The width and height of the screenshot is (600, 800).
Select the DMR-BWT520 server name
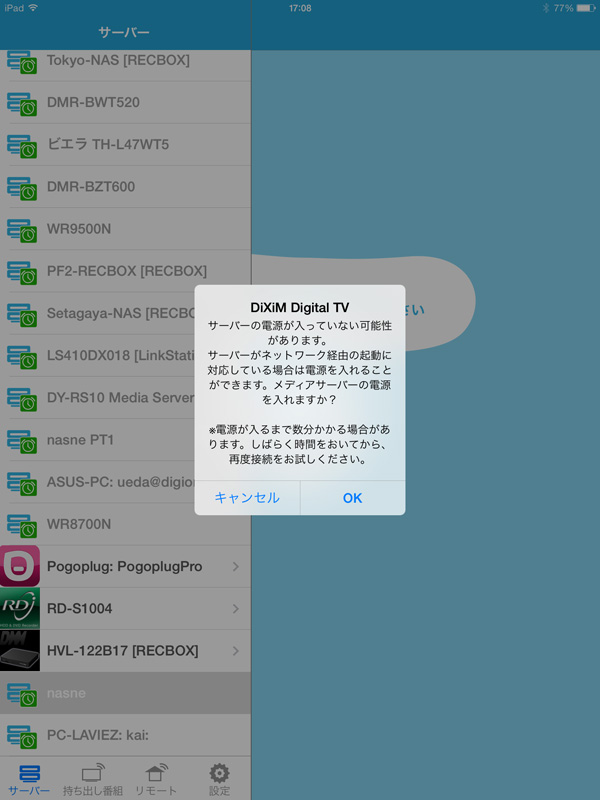[x=93, y=102]
